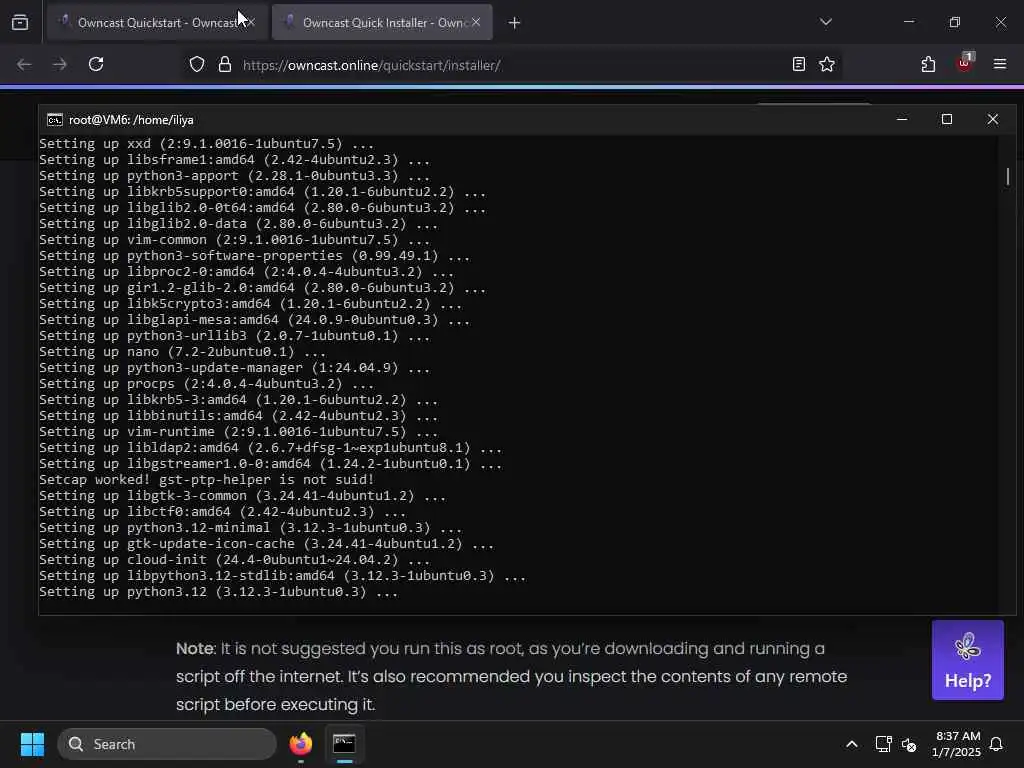View site security padlock info
The image size is (1024, 768).
pyautogui.click(x=225, y=65)
